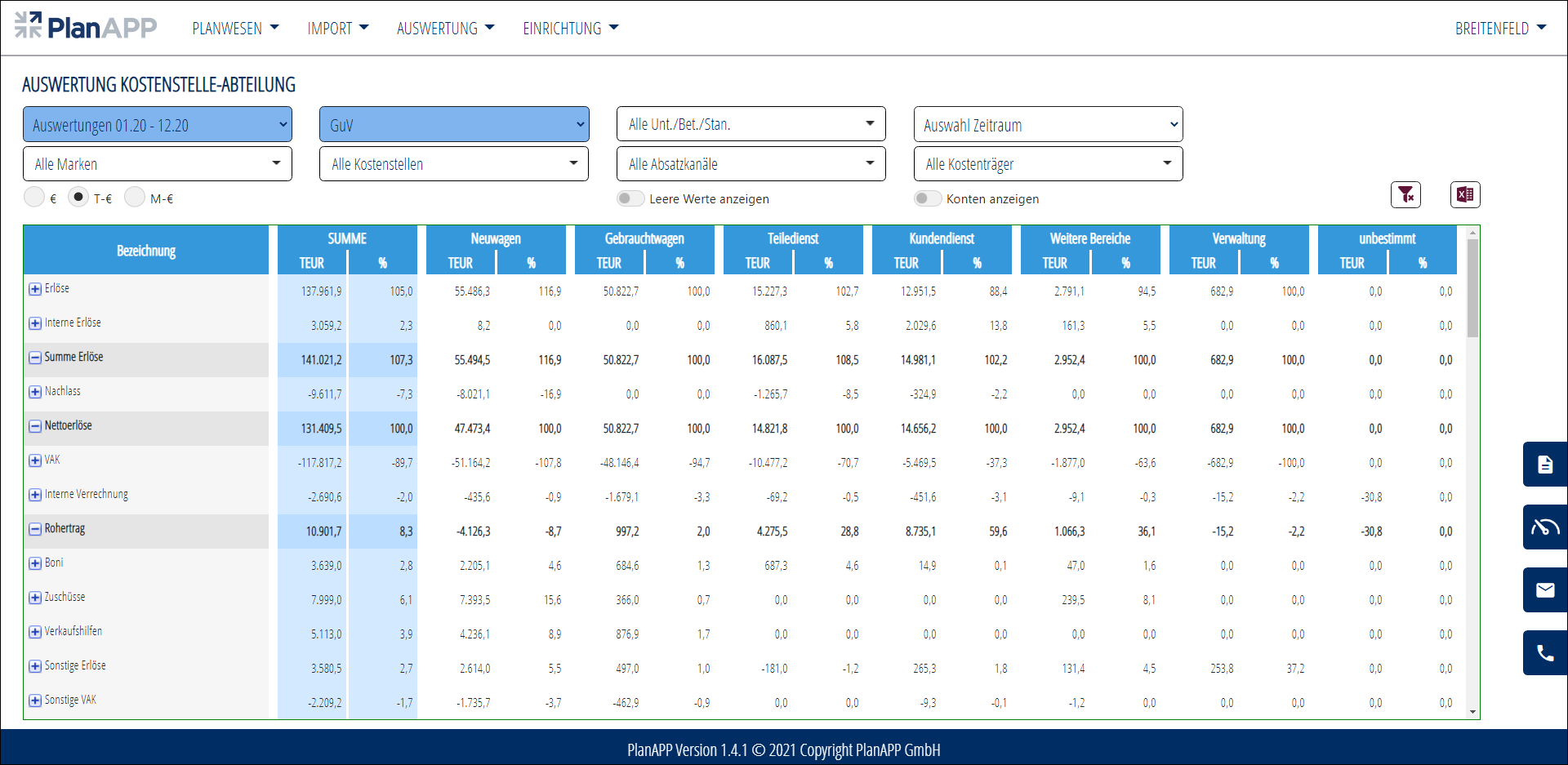Open the Alle Kostenstellen dropdown

pos(454,164)
